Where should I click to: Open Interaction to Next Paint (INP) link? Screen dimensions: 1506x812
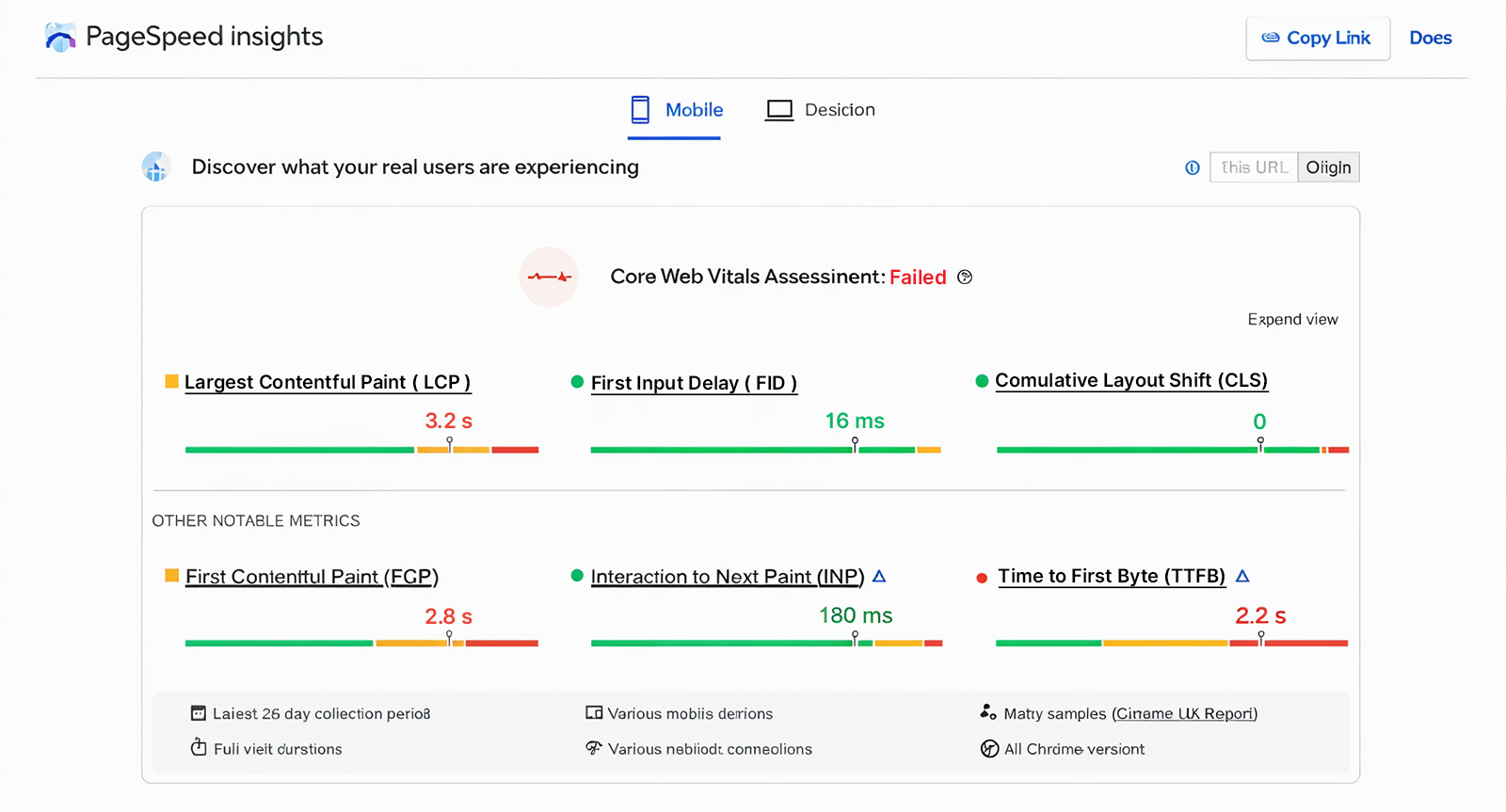pyautogui.click(x=728, y=577)
